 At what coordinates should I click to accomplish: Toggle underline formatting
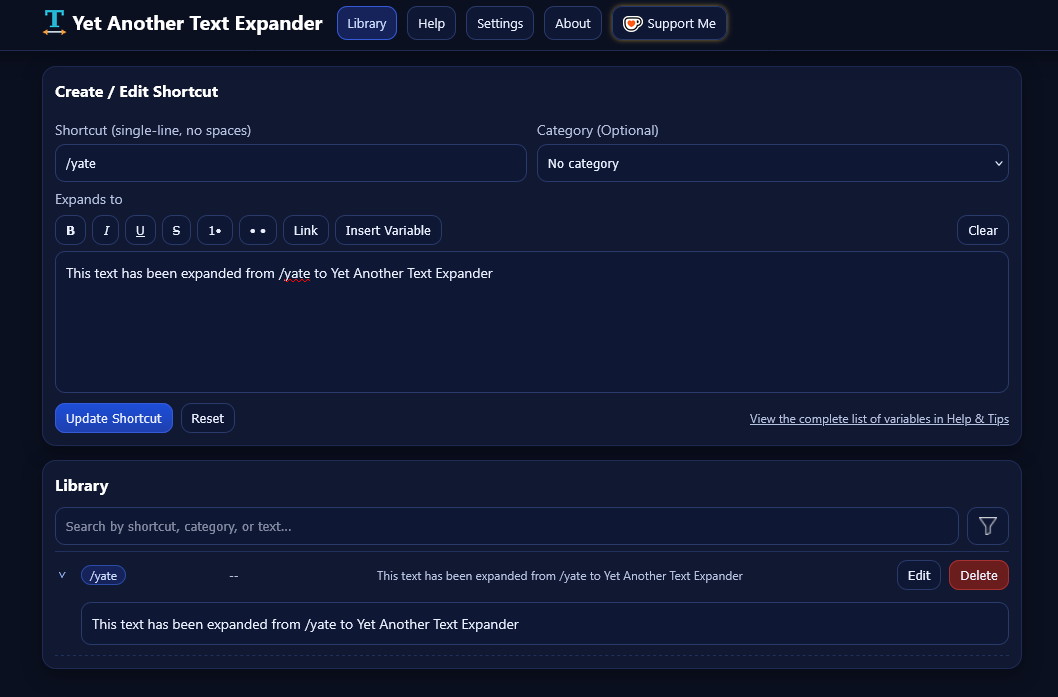(x=140, y=230)
